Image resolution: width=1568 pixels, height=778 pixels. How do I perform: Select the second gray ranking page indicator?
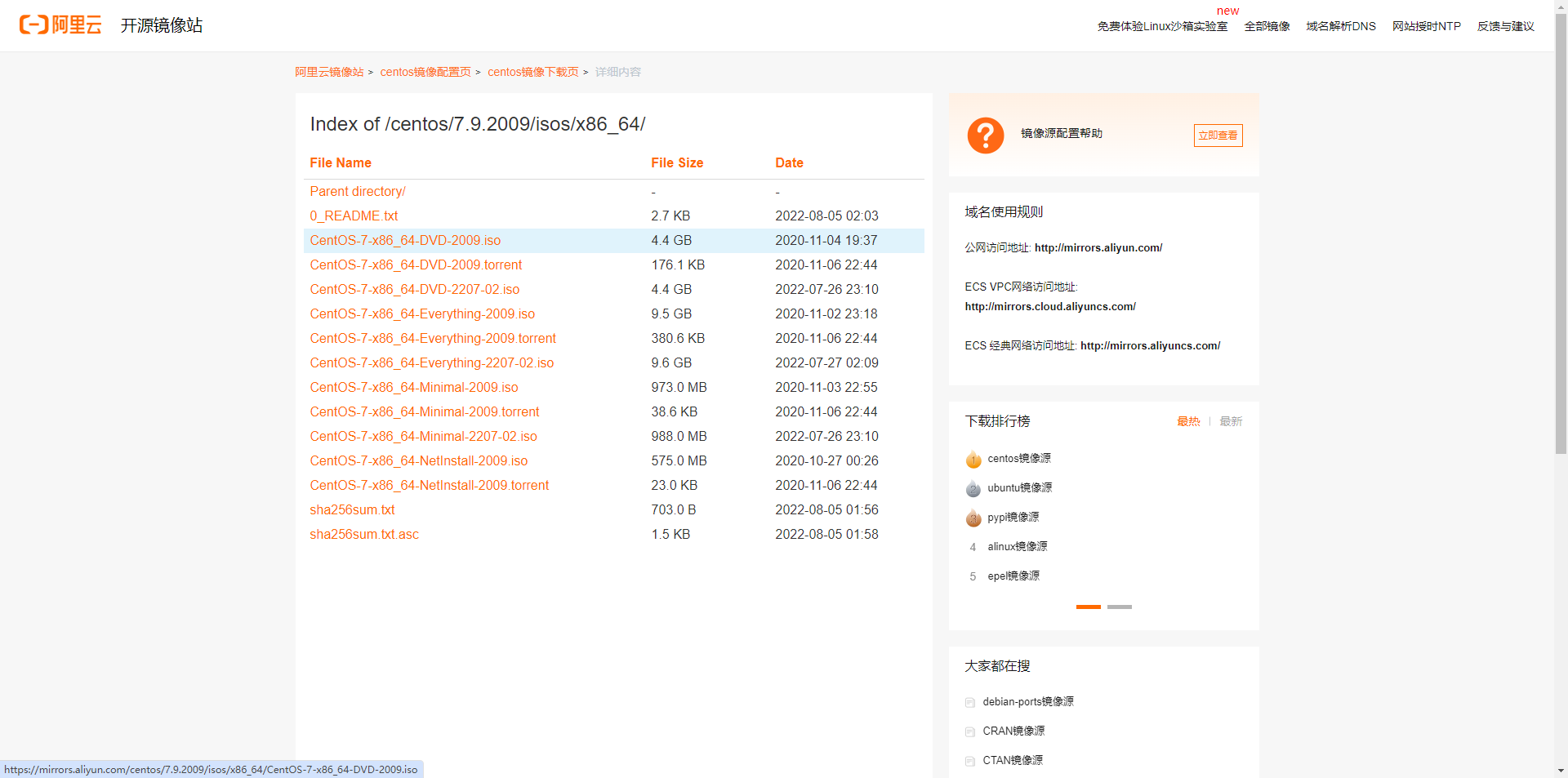(1120, 607)
